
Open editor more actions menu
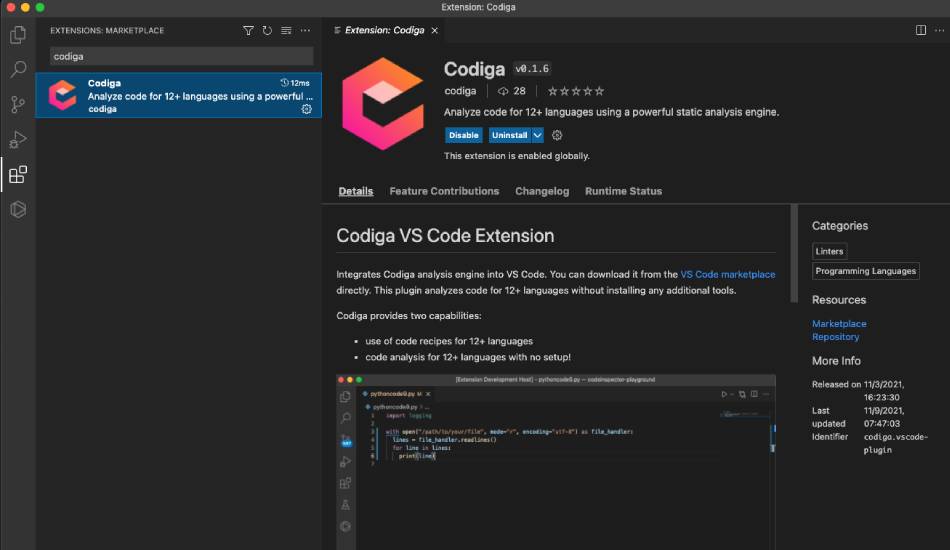click(x=939, y=30)
